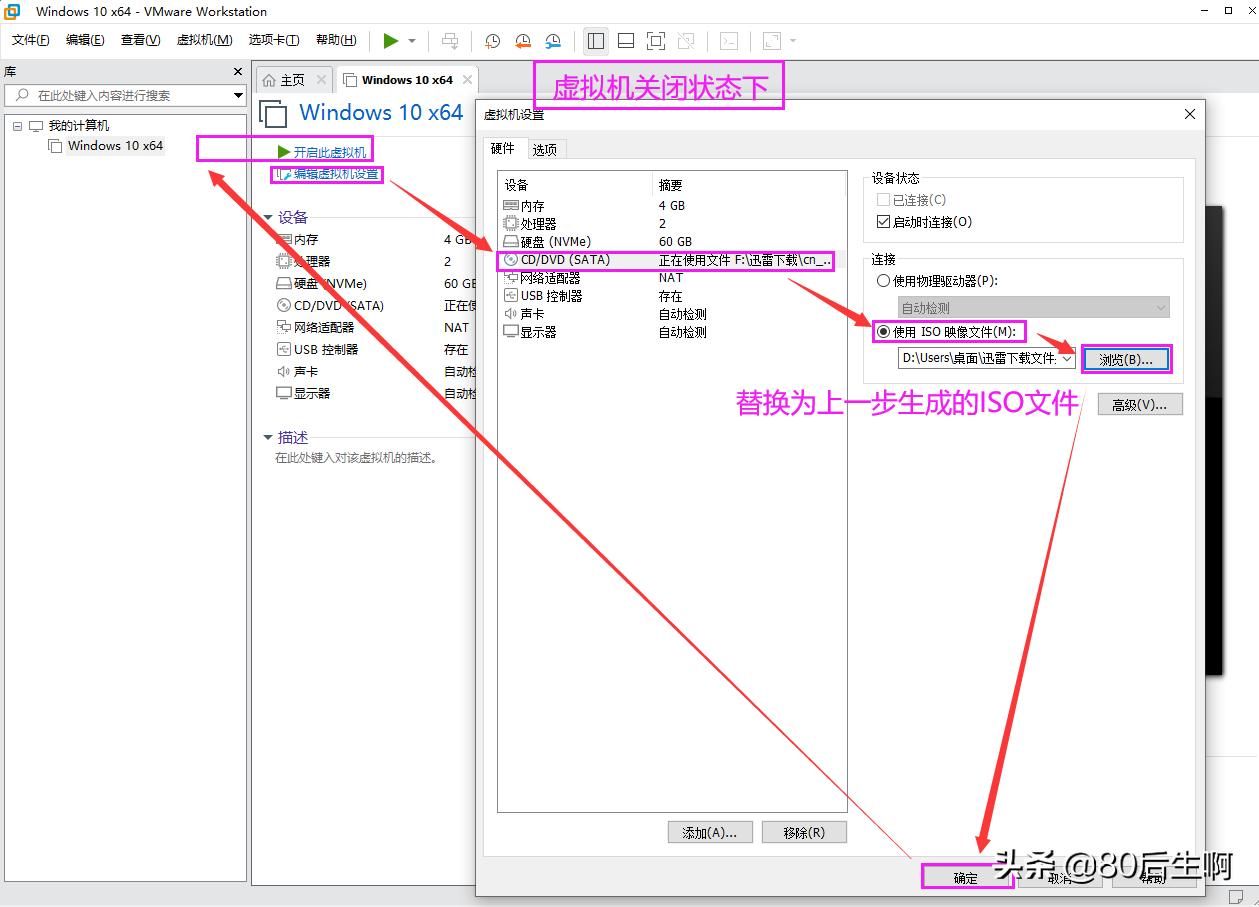Start the virtual machine with the green power button
The height and width of the screenshot is (907, 1259).
click(x=390, y=41)
